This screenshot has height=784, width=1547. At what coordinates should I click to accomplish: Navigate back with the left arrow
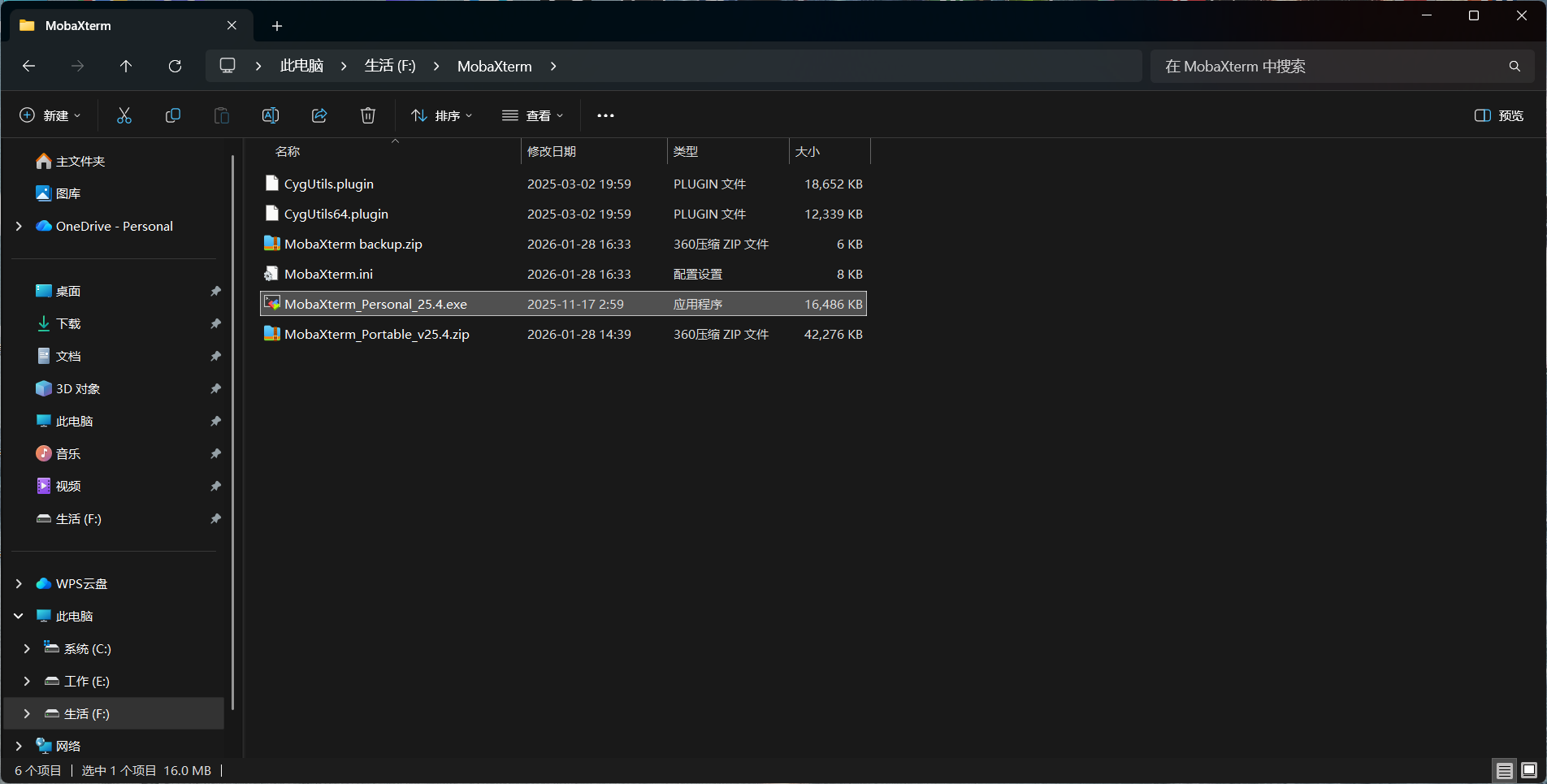click(29, 66)
